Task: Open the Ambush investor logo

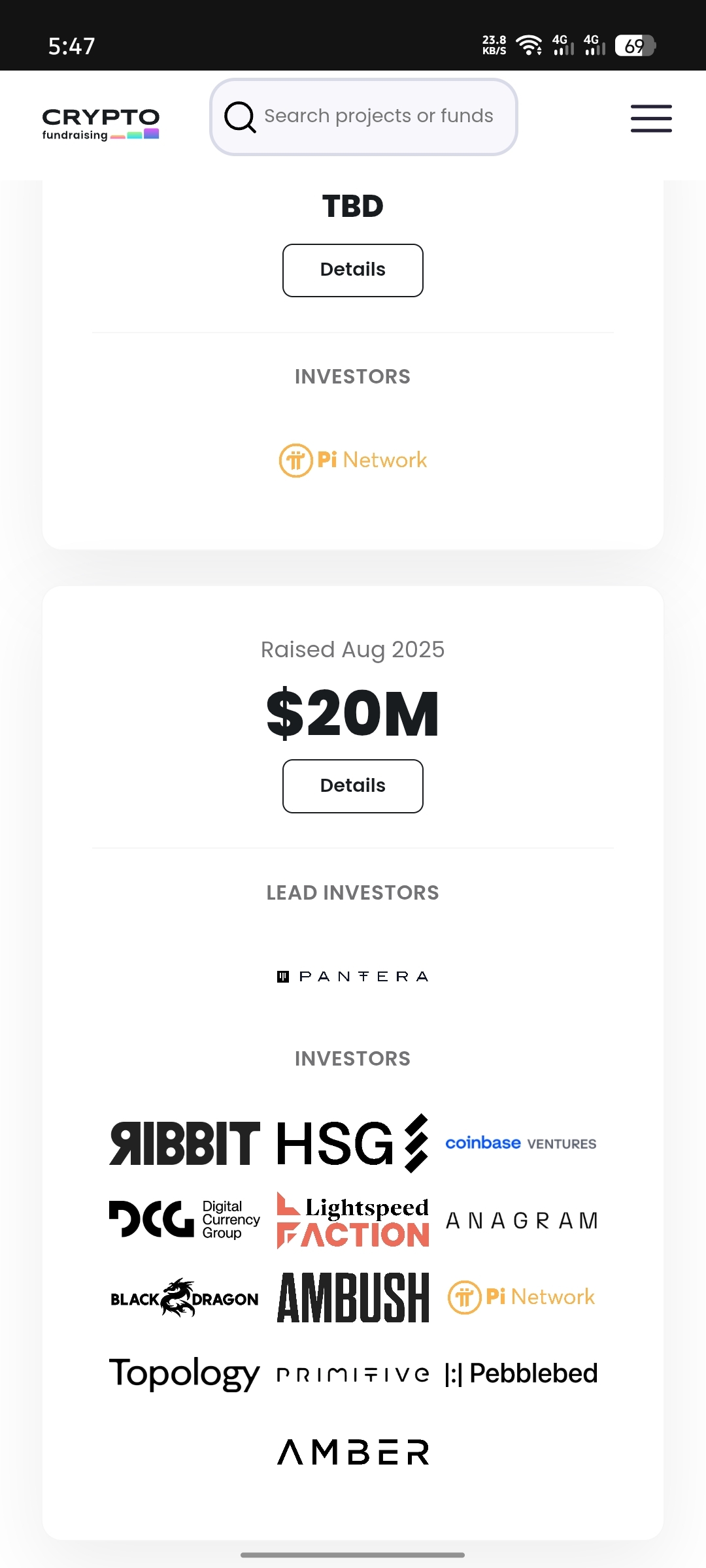Action: [x=353, y=1298]
